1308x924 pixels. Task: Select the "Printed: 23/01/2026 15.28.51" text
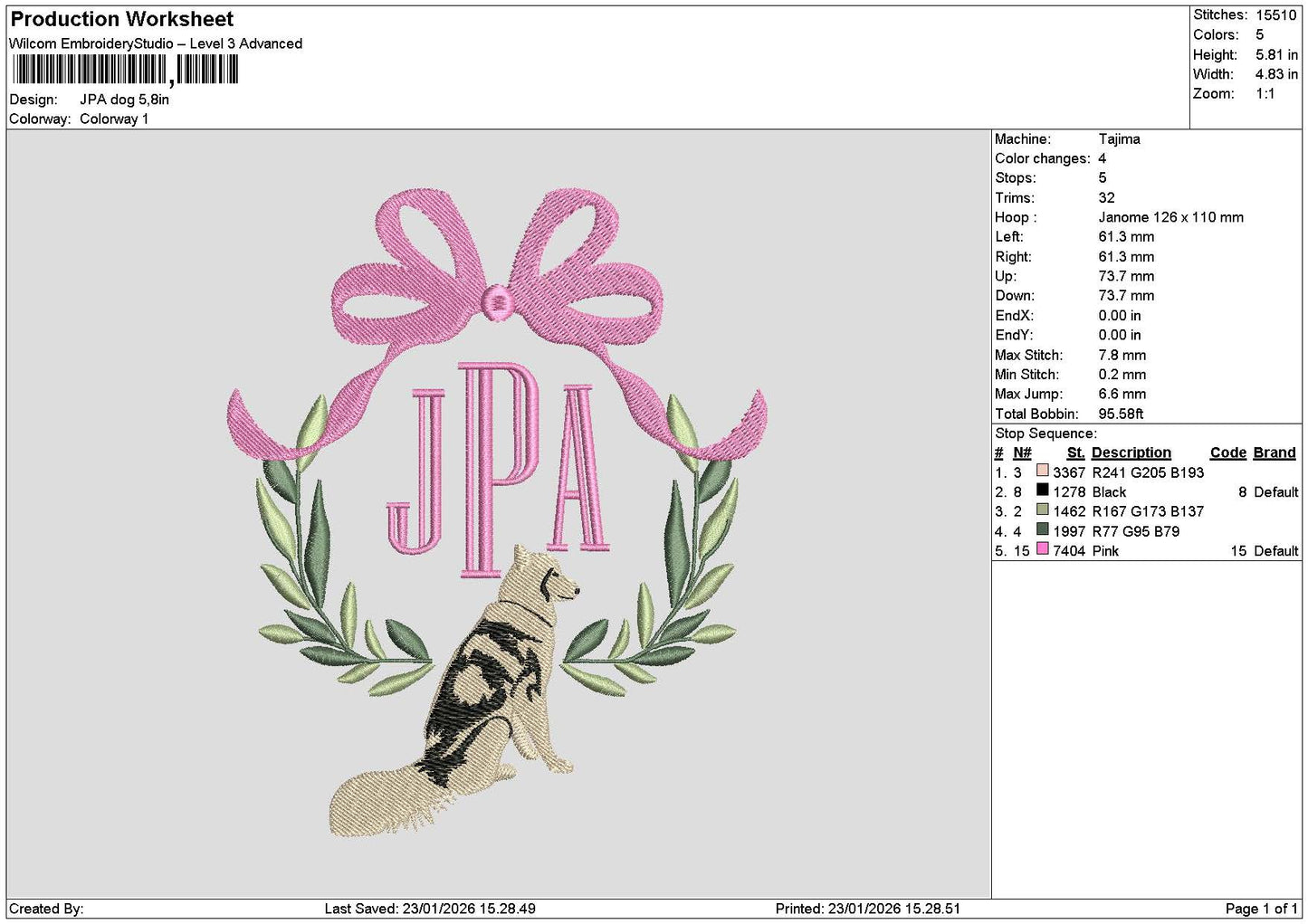click(x=867, y=909)
